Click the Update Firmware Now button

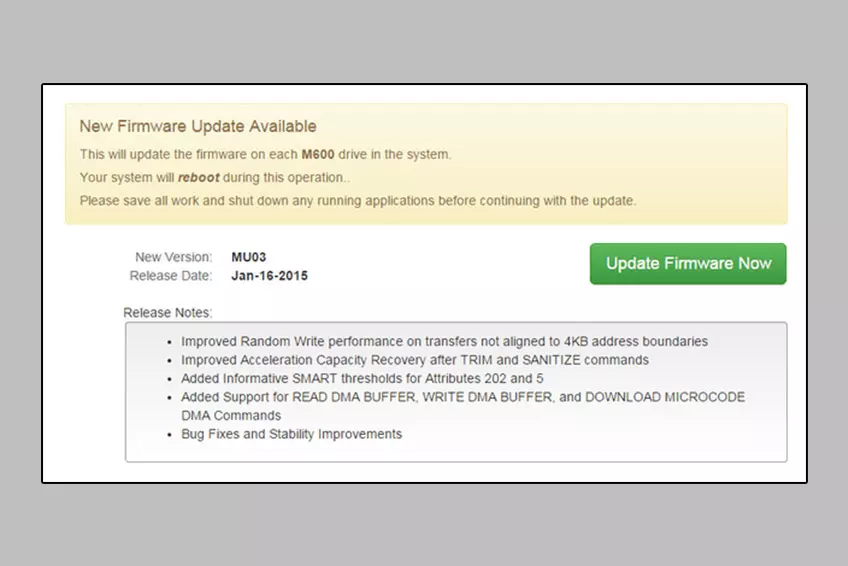click(x=688, y=264)
